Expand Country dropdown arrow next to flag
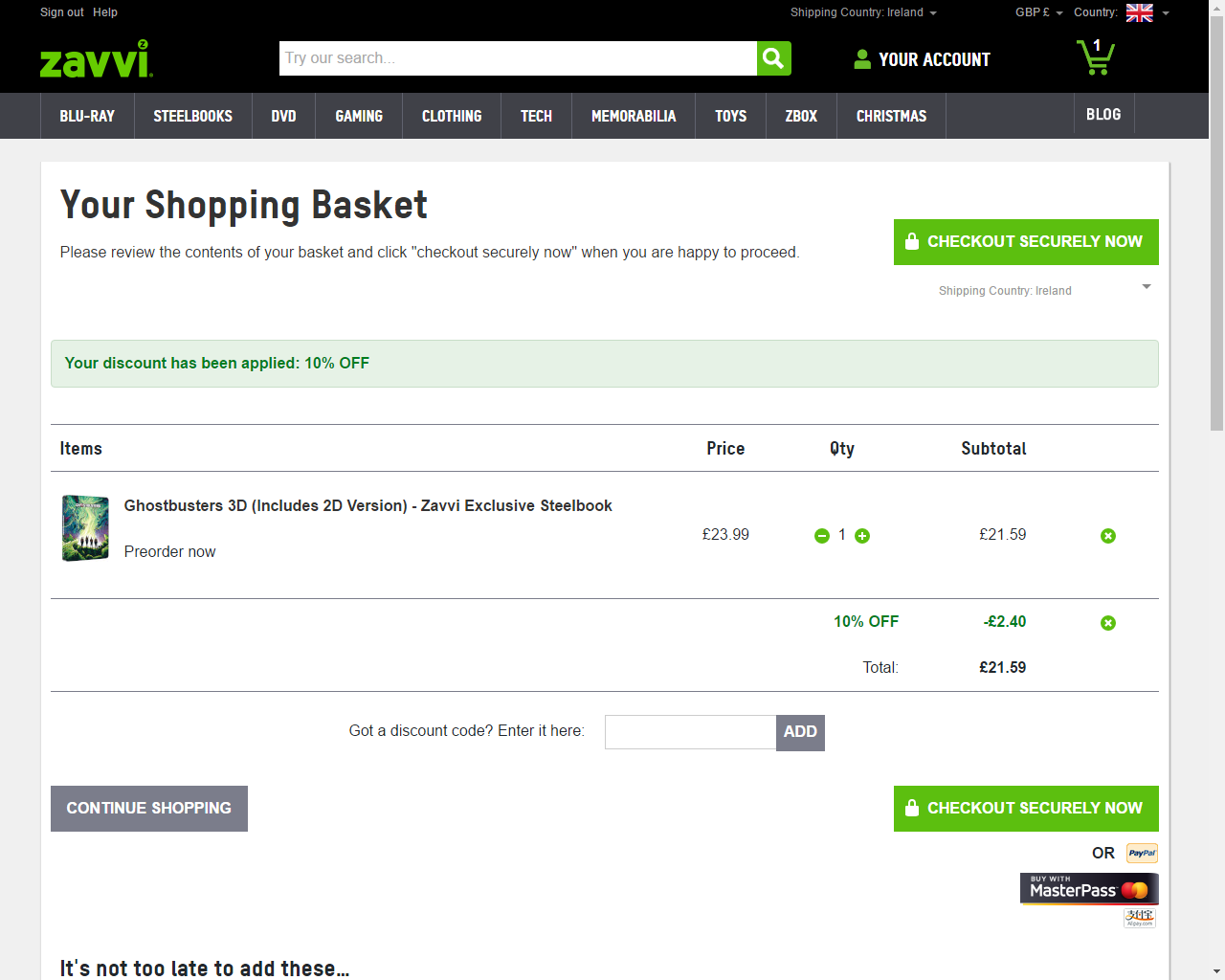 (1166, 13)
